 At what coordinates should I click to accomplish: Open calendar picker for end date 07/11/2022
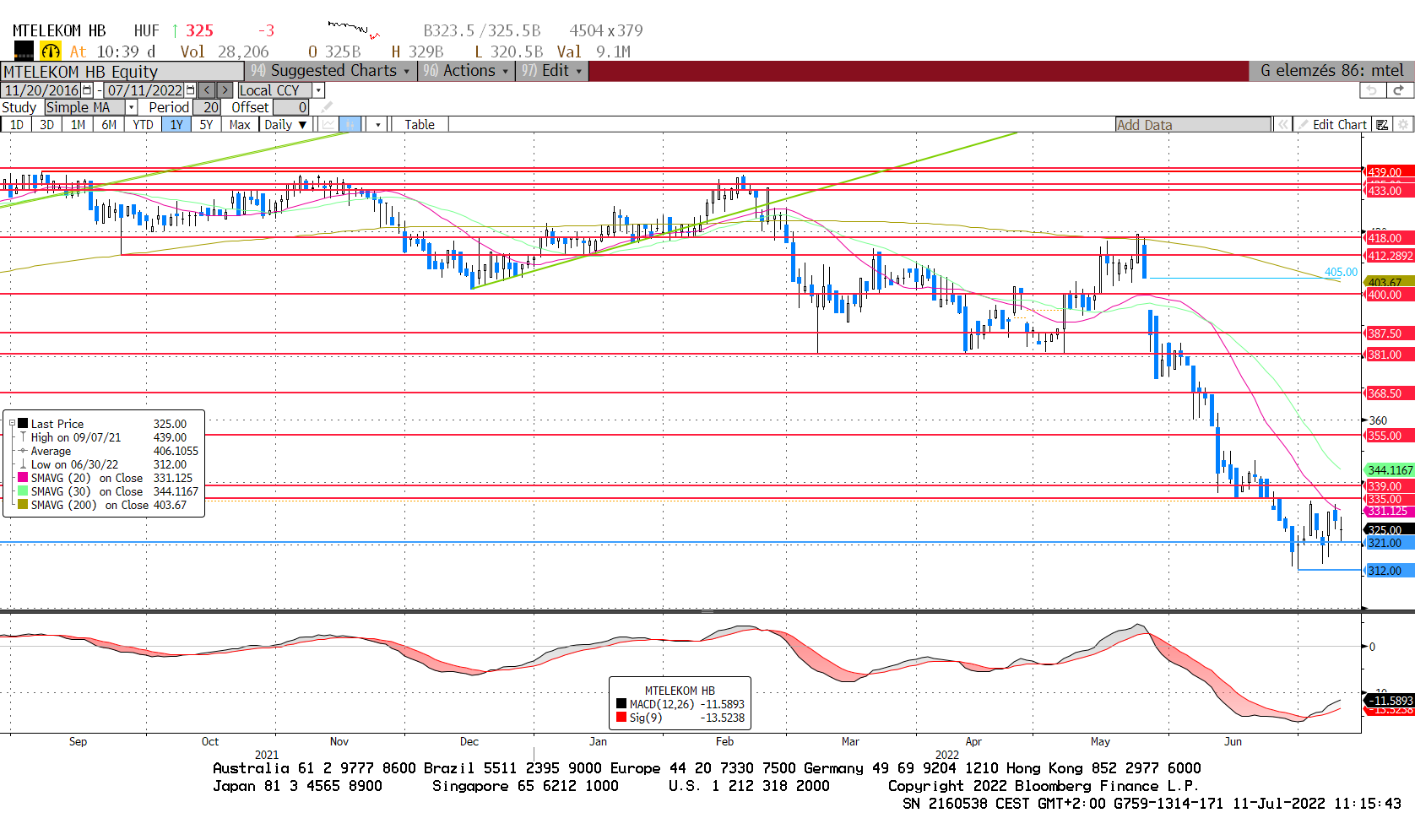190,90
